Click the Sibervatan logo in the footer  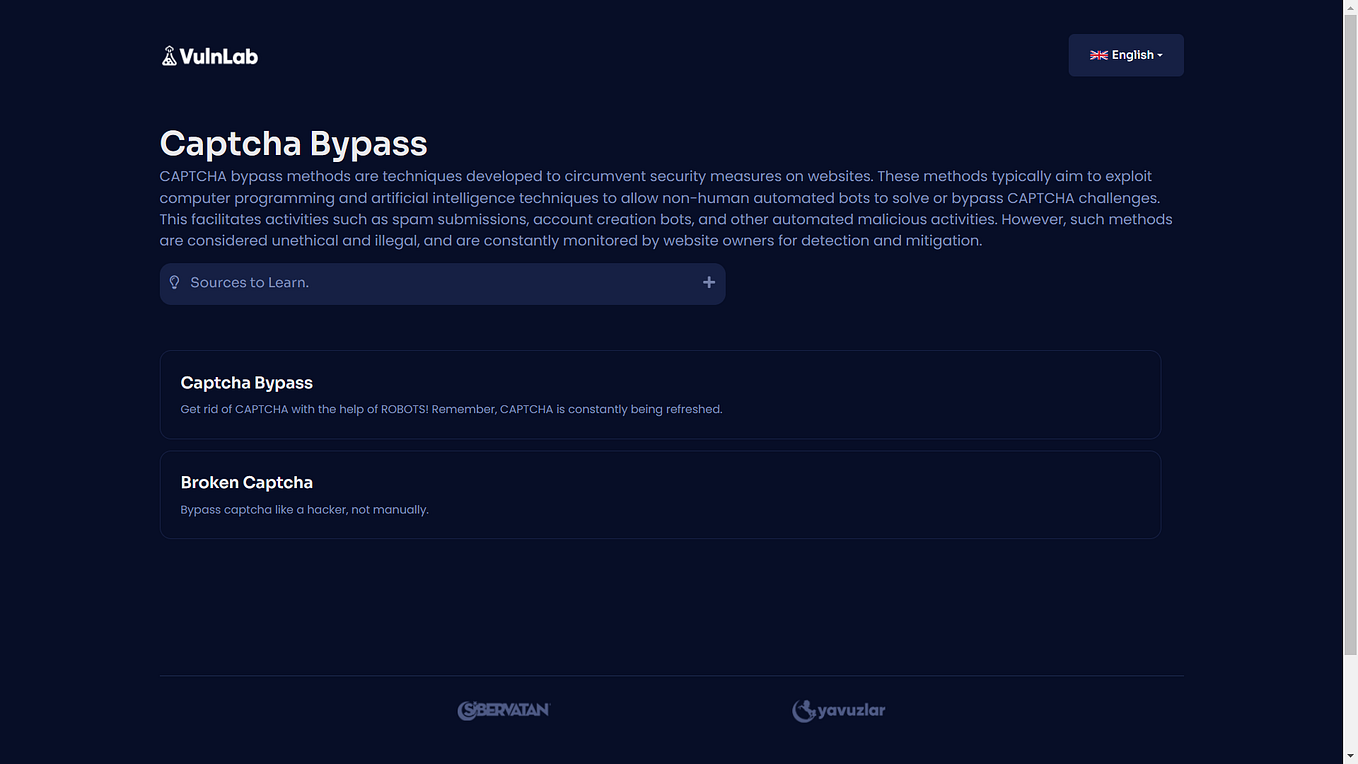tap(505, 710)
